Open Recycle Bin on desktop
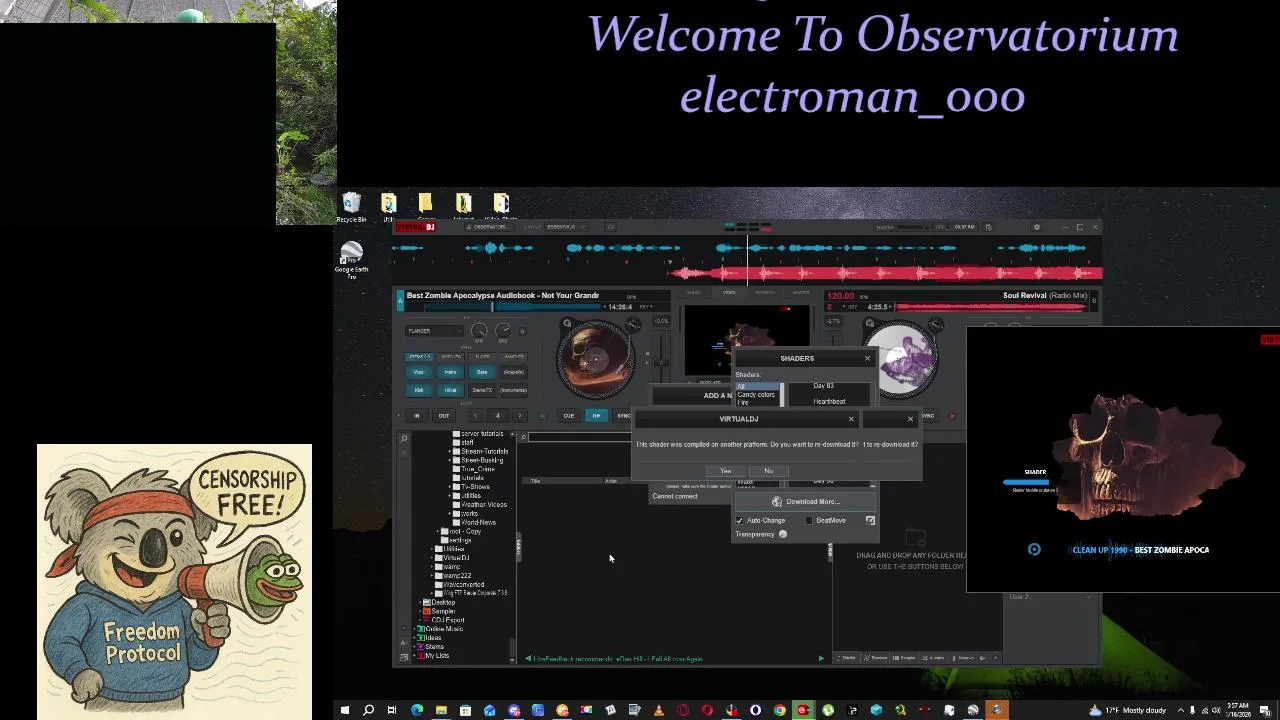Viewport: 1280px width, 720px height. coord(351,208)
